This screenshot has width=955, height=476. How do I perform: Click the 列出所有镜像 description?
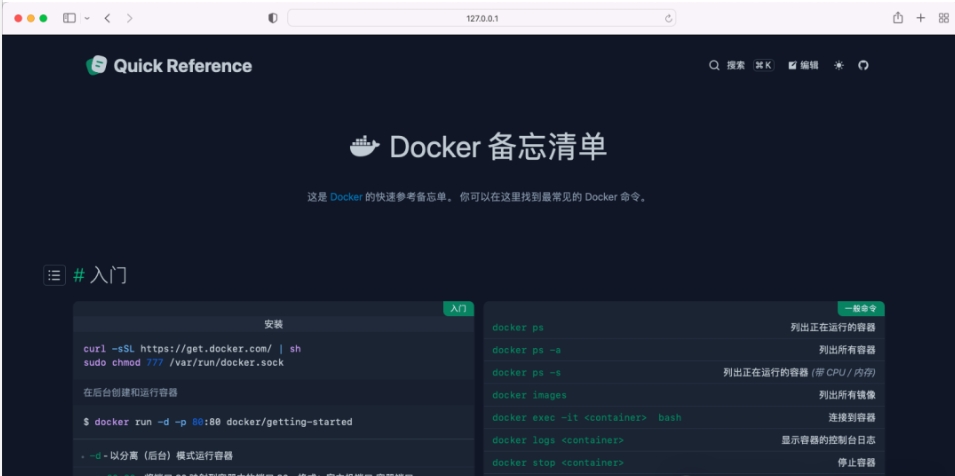(x=847, y=395)
